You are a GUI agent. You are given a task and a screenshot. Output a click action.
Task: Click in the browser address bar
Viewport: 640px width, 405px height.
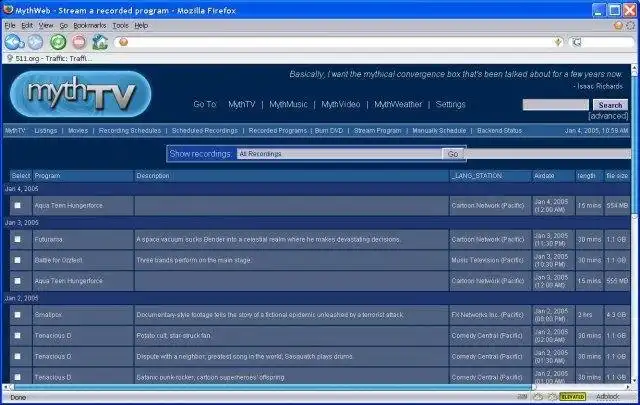(341, 42)
